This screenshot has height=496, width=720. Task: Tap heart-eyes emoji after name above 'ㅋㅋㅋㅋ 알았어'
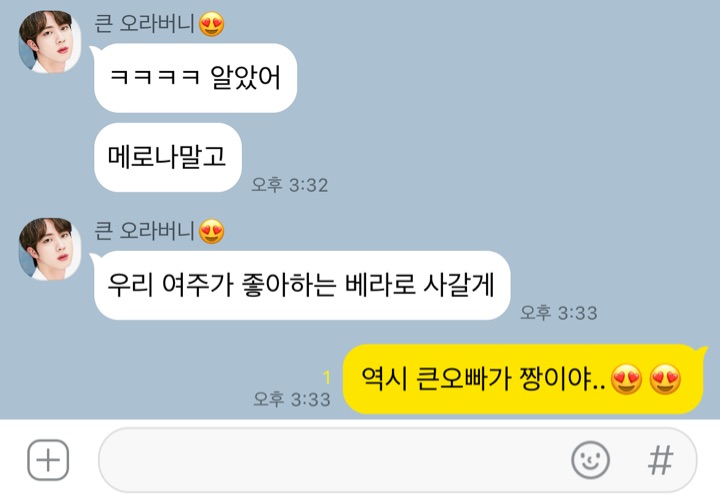tap(212, 24)
